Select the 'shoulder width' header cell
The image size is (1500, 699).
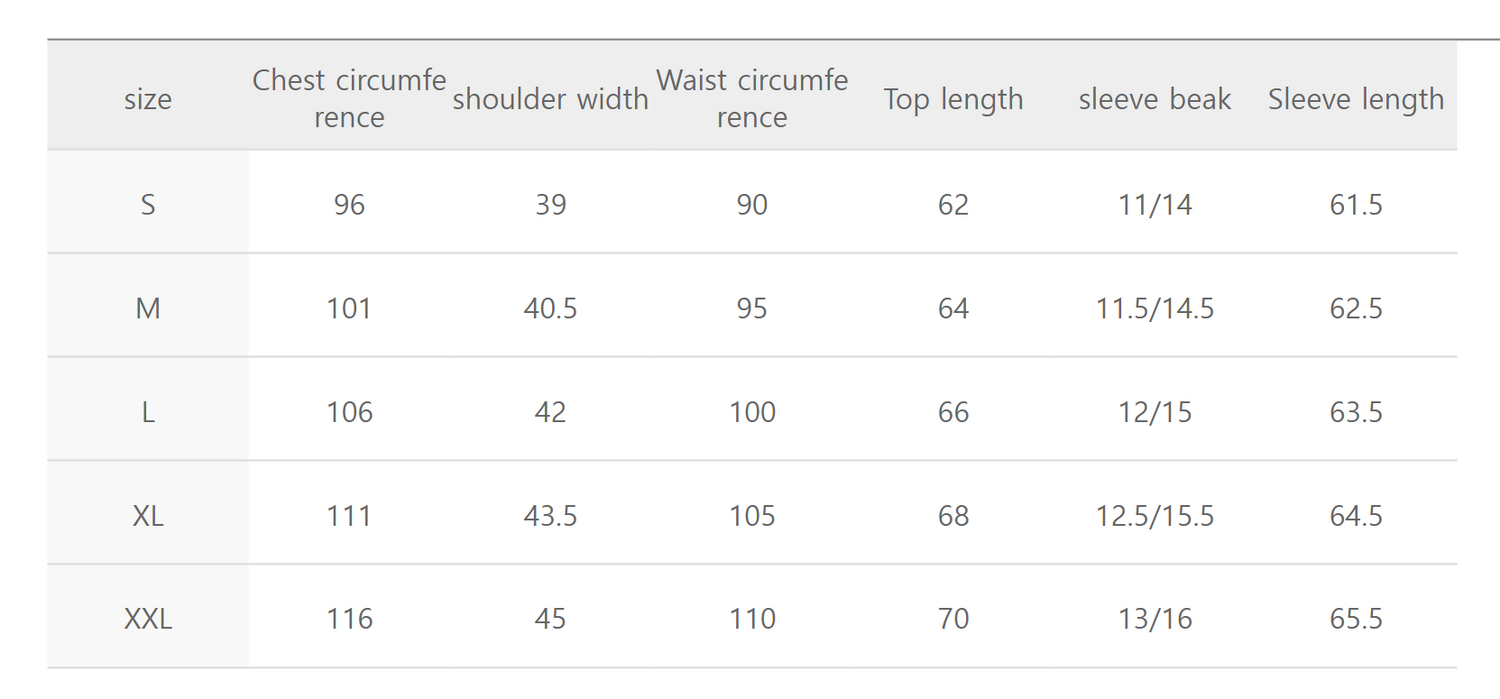coord(550,99)
